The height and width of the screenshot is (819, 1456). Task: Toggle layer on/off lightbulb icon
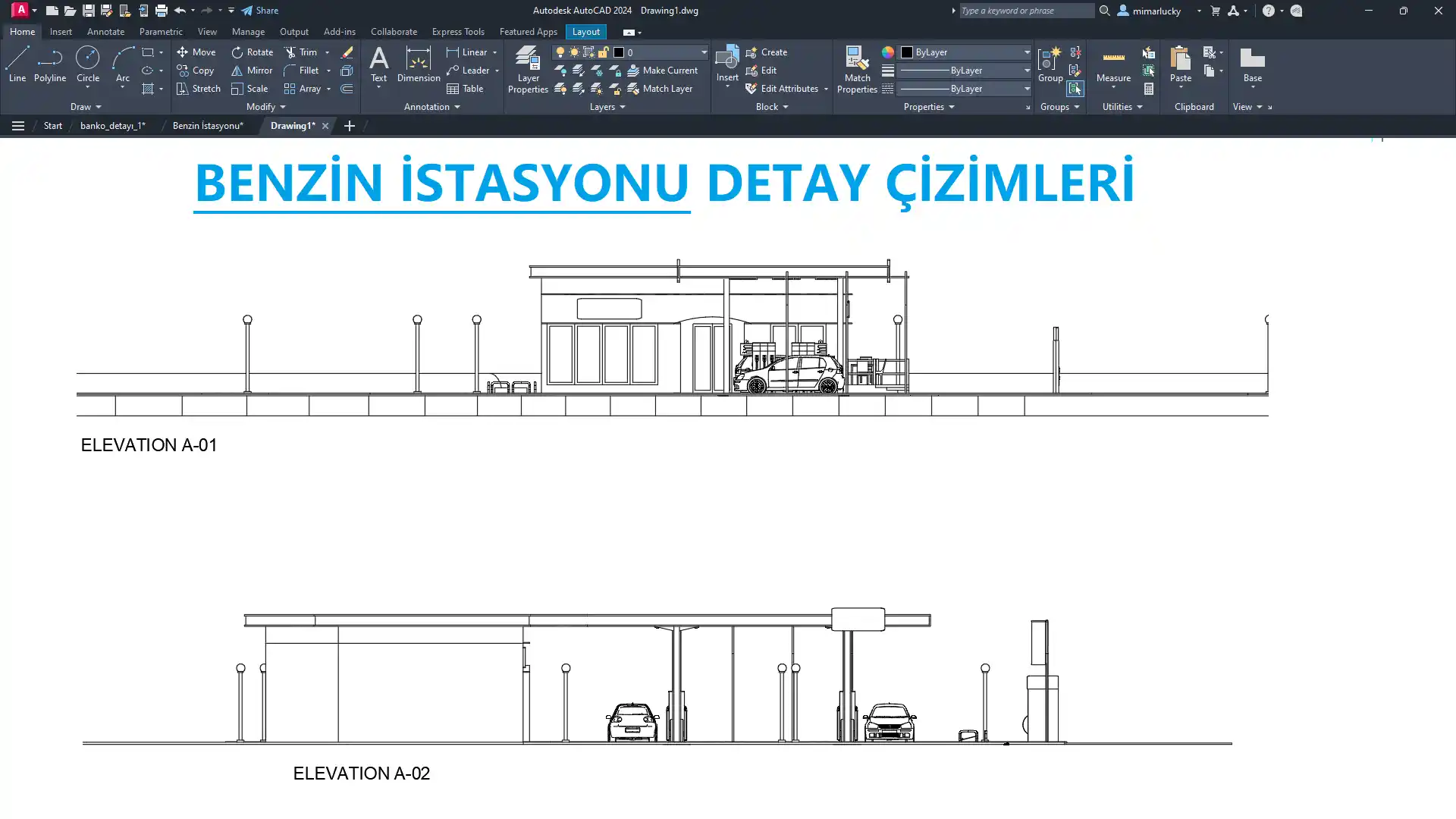click(x=560, y=52)
